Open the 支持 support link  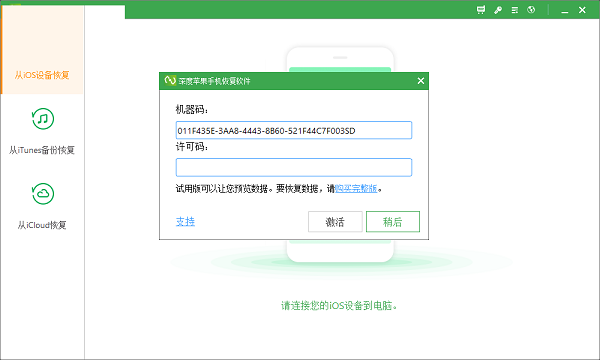[x=185, y=222]
